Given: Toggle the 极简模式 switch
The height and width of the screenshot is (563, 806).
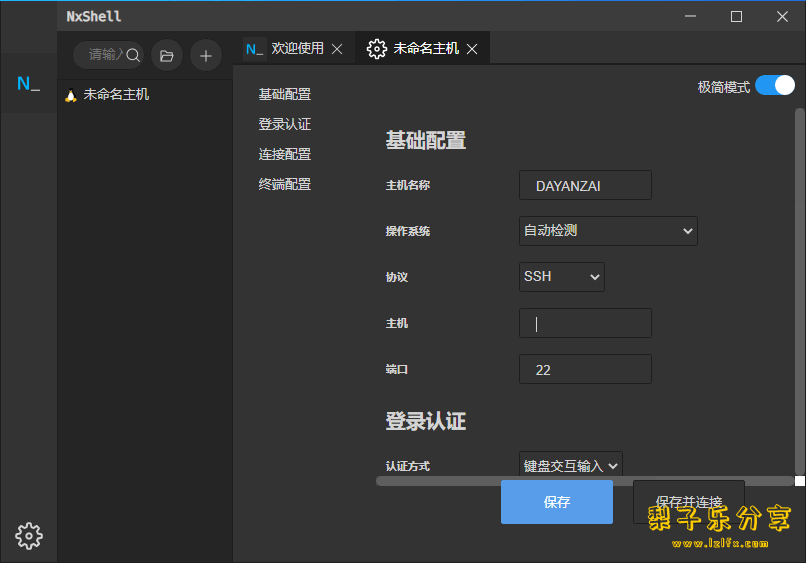Looking at the screenshot, I should (775, 85).
